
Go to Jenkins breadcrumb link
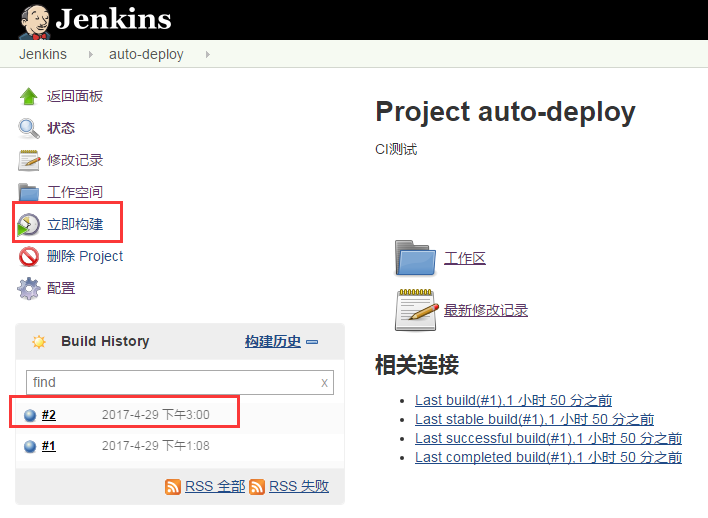43,54
